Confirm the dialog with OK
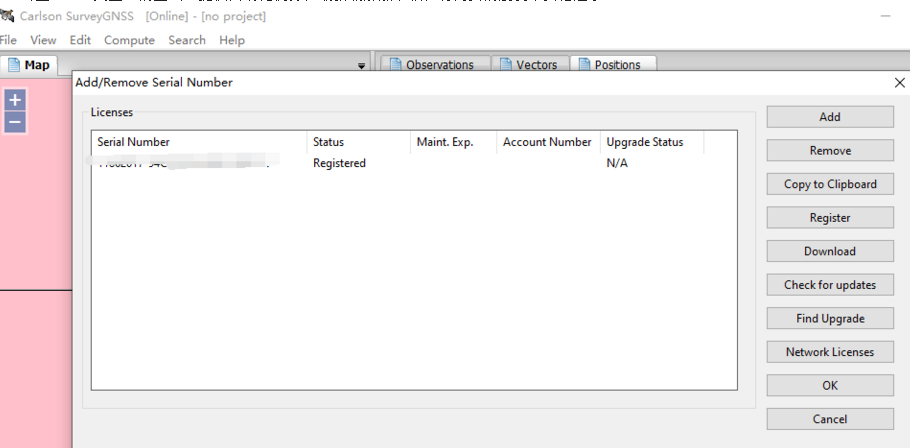This screenshot has width=910, height=448. [830, 385]
